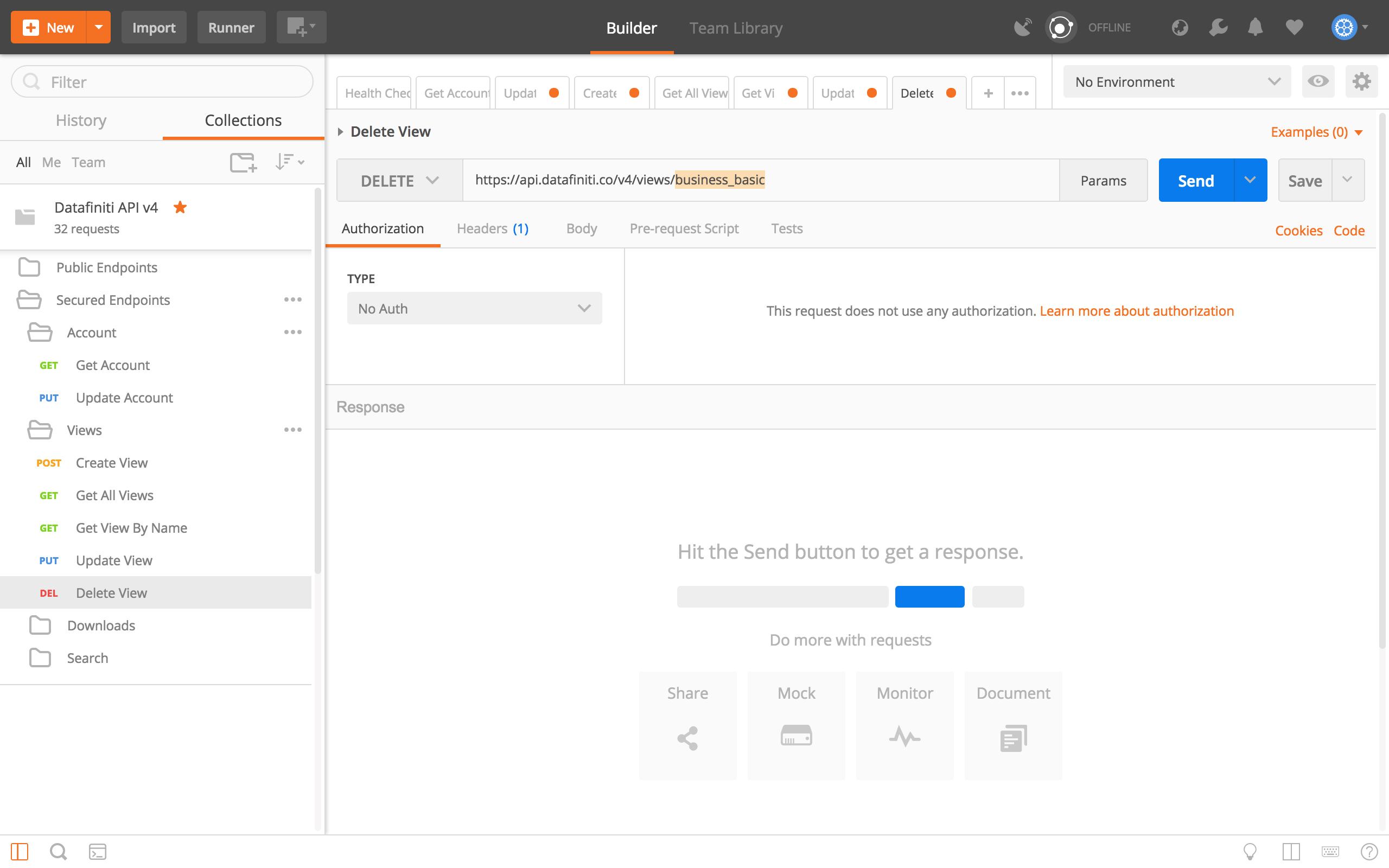Viewport: 1389px width, 868px height.
Task: Open the Headers (1) tab
Action: (x=493, y=228)
